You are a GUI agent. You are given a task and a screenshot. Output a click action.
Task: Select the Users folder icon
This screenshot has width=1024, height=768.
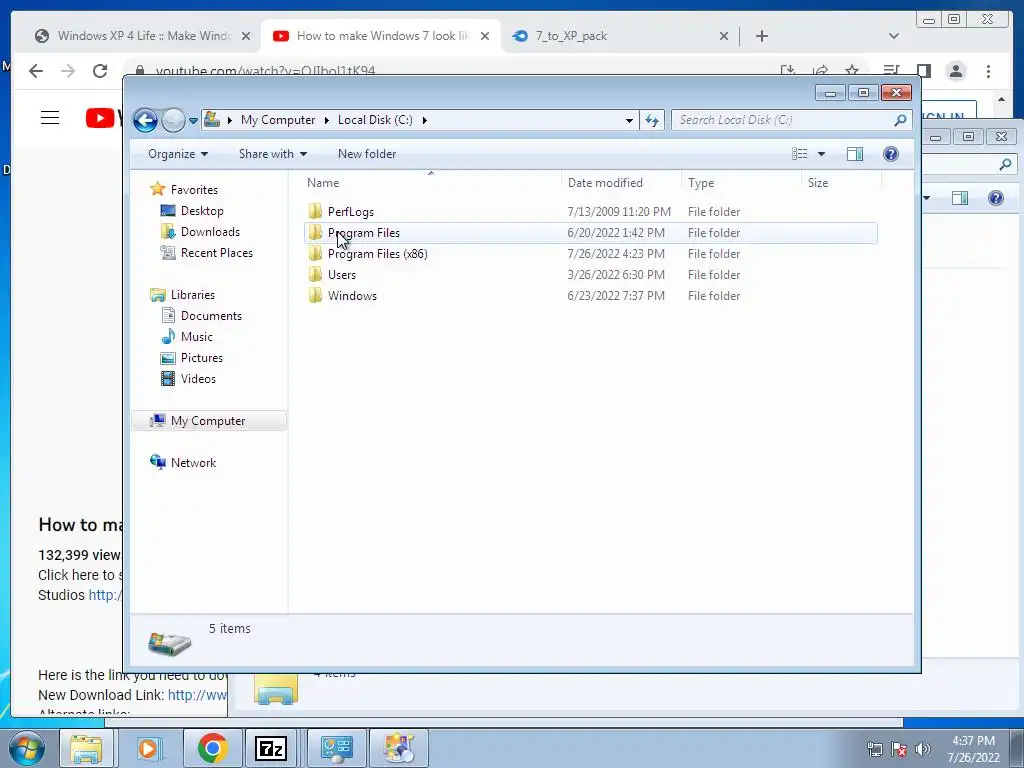315,274
